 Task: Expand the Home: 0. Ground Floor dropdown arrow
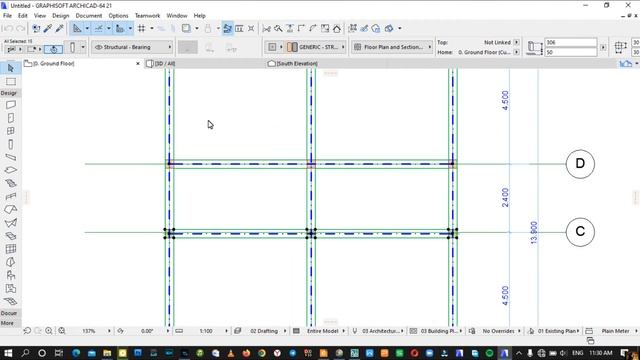point(516,52)
